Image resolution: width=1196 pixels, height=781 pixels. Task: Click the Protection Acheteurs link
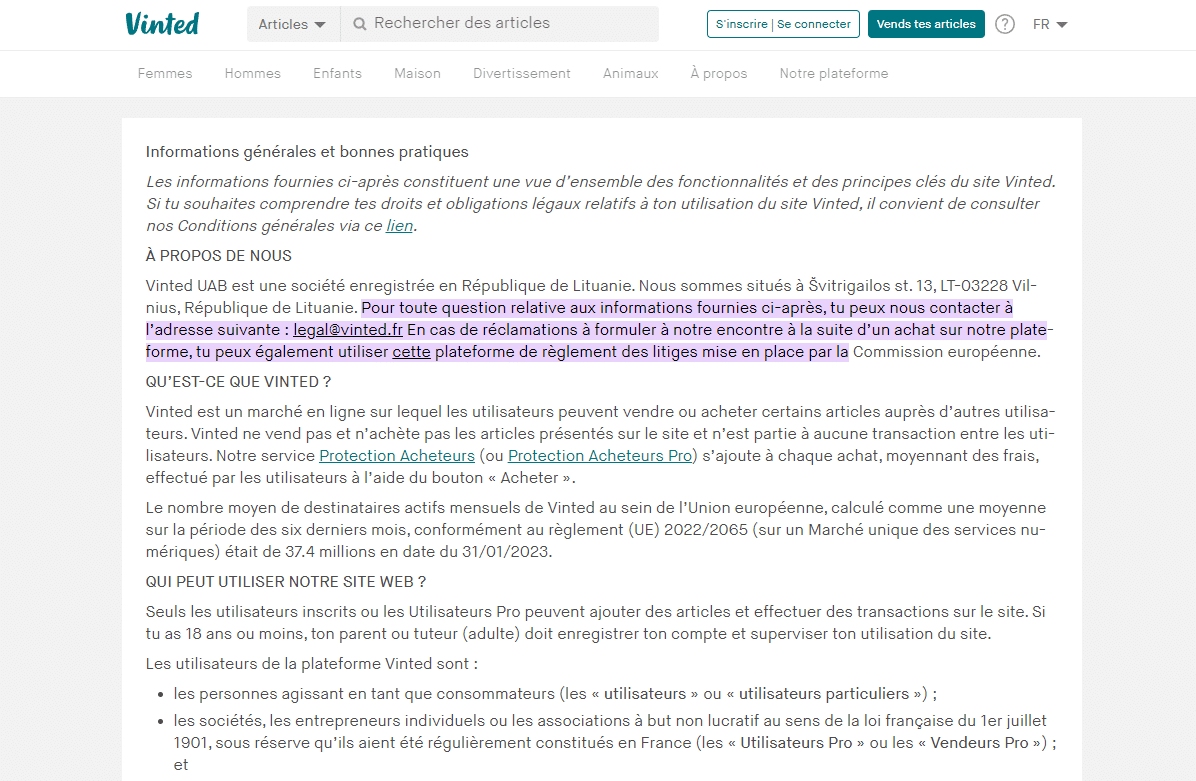tap(397, 455)
